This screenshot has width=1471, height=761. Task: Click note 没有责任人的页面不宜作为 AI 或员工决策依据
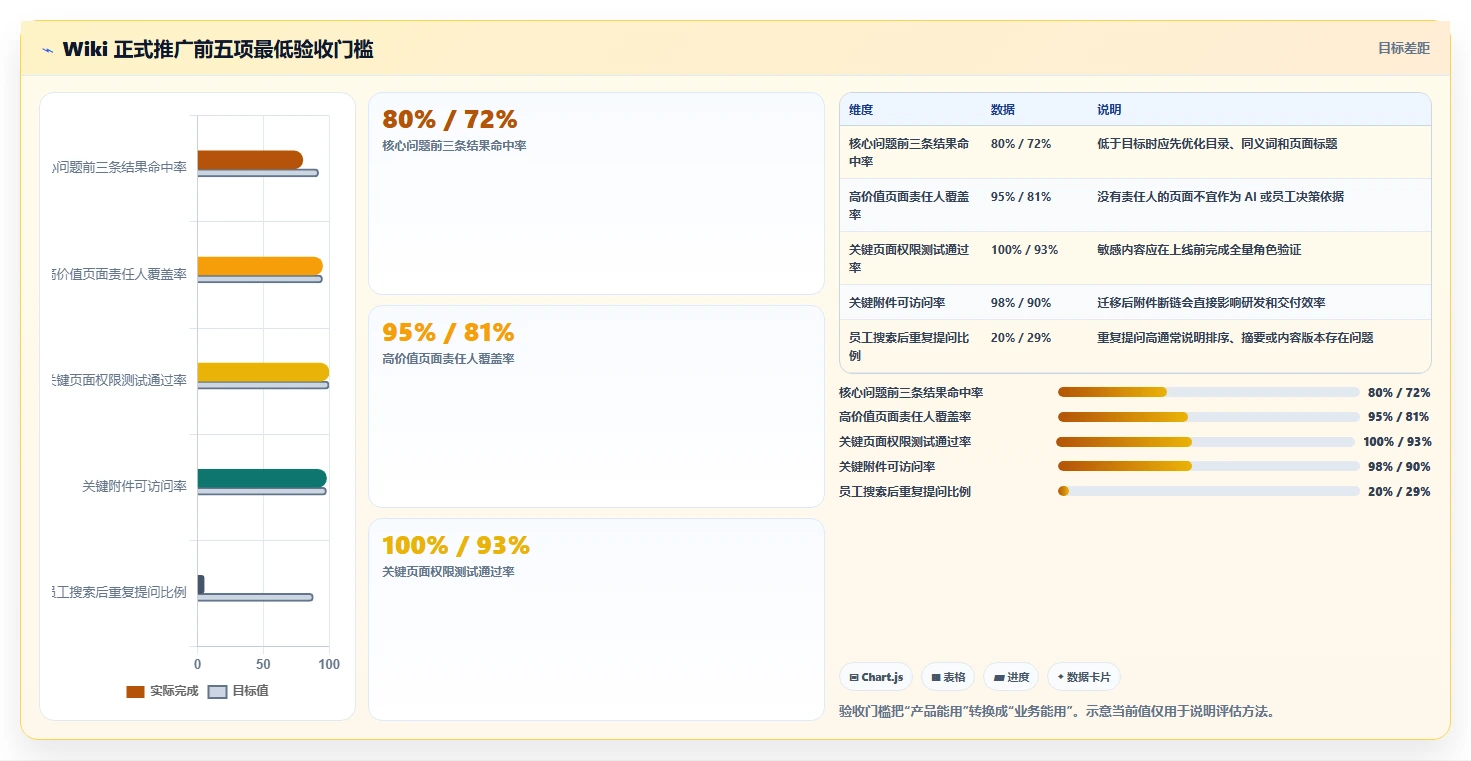point(1220,197)
